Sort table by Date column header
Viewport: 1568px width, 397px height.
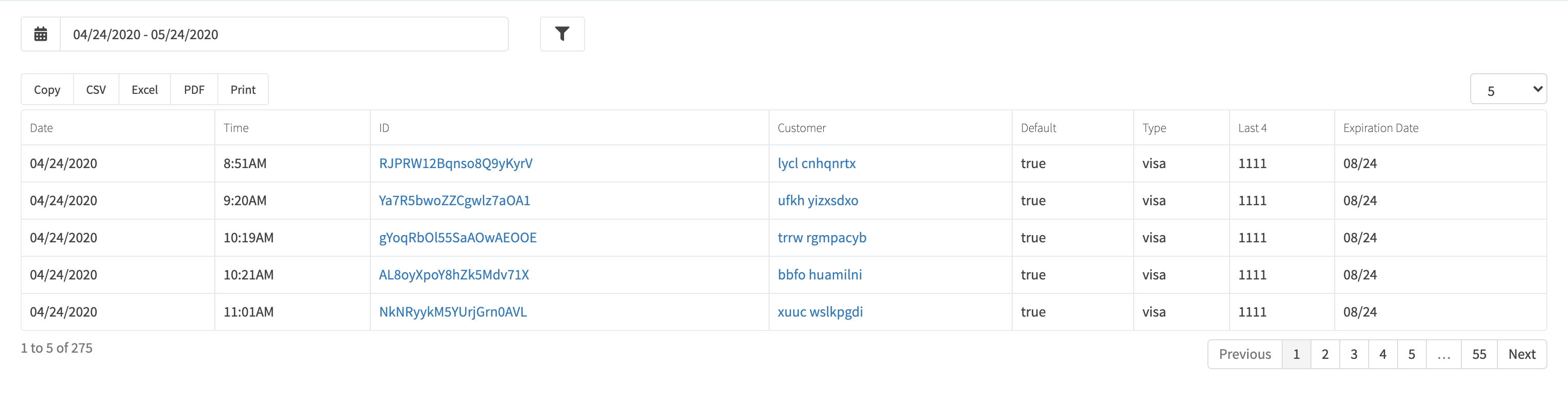pyautogui.click(x=117, y=128)
